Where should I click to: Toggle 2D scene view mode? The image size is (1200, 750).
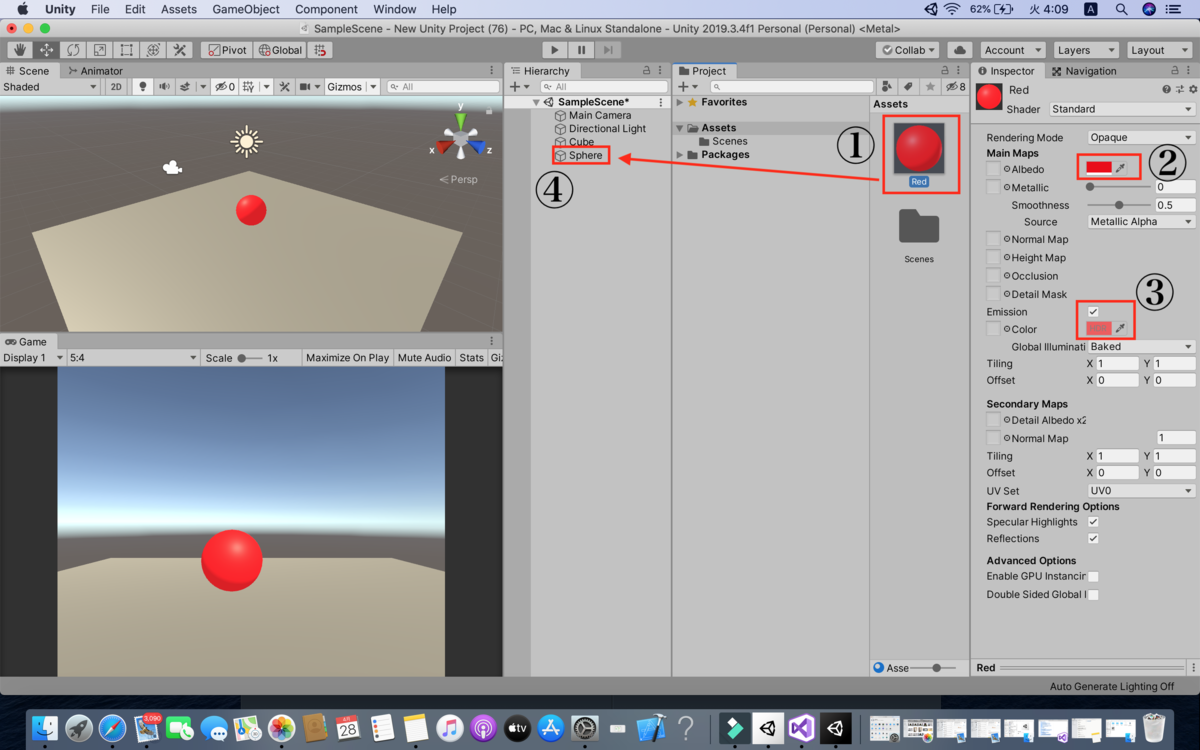[116, 87]
